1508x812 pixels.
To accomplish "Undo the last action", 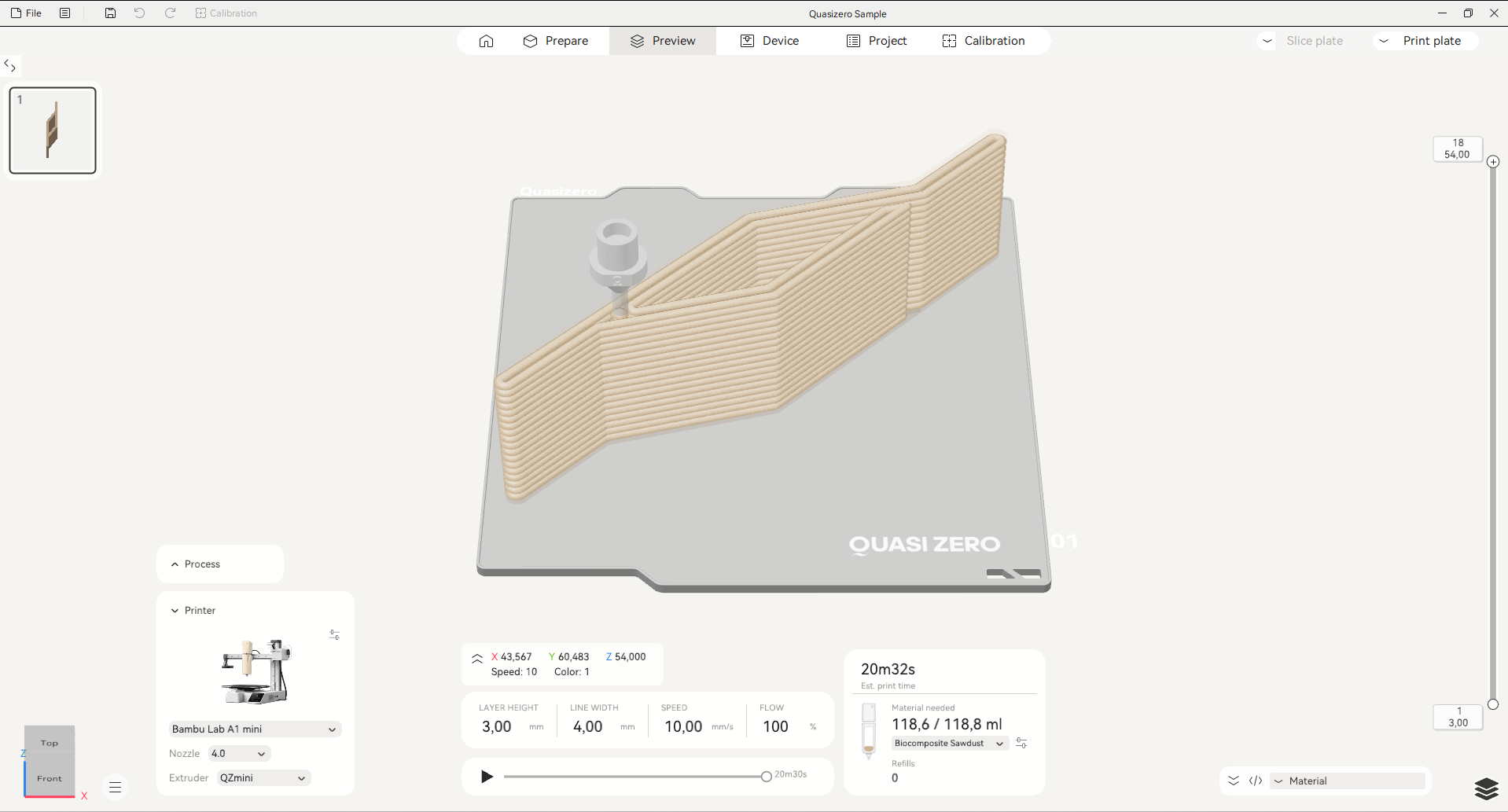I will pos(139,13).
